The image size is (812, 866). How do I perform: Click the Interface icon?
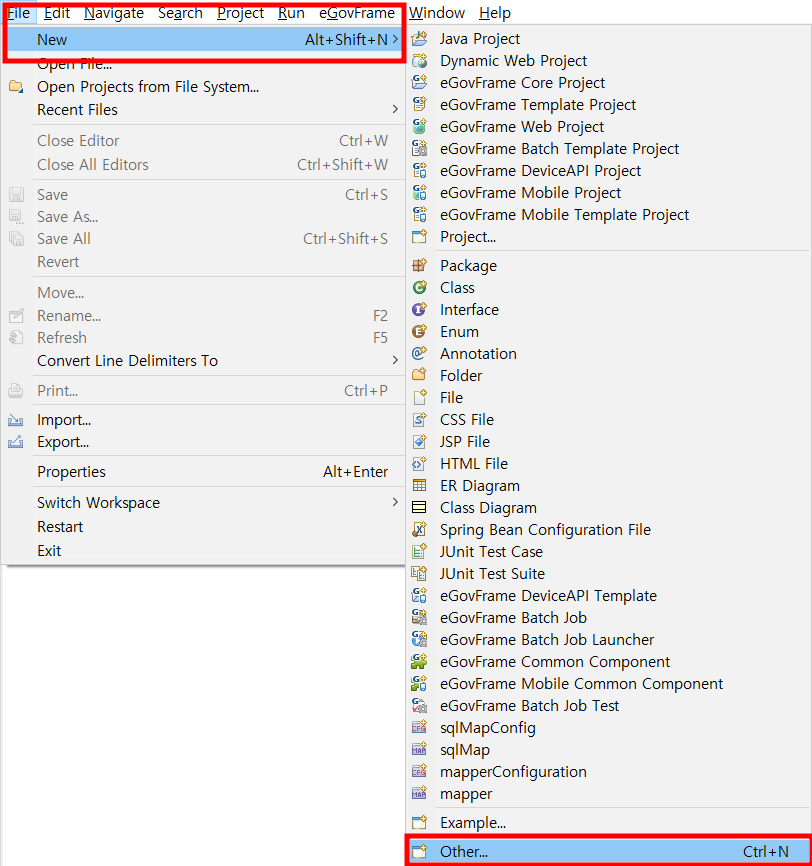[420, 310]
